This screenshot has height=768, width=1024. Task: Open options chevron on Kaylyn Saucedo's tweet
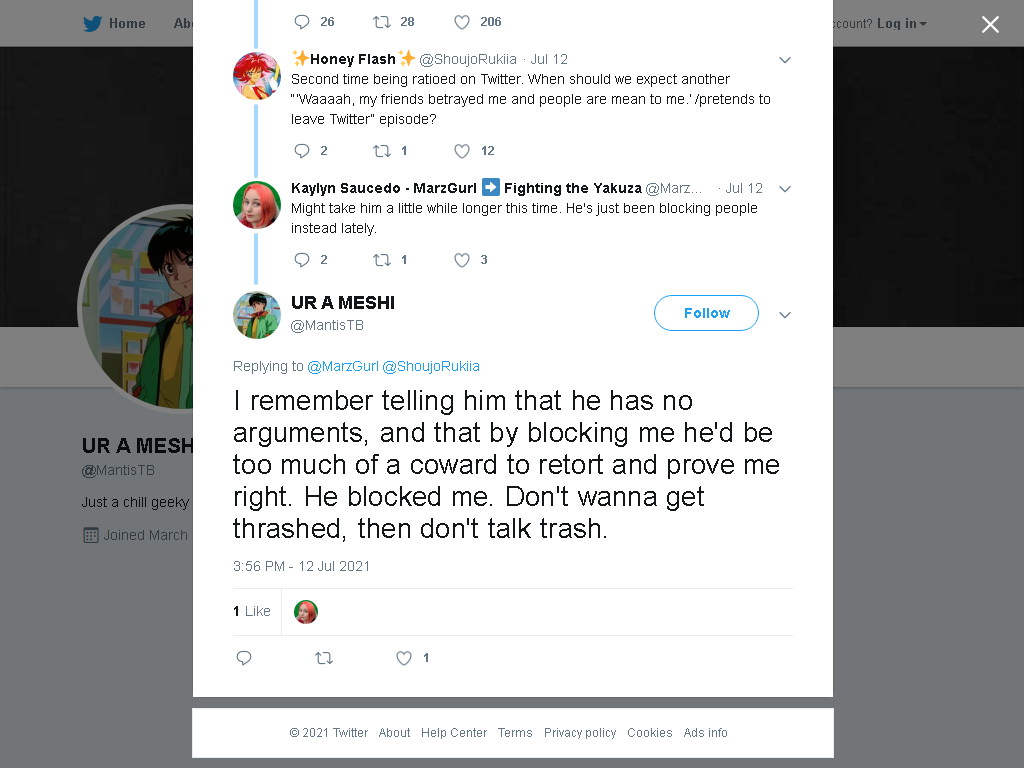(x=785, y=189)
